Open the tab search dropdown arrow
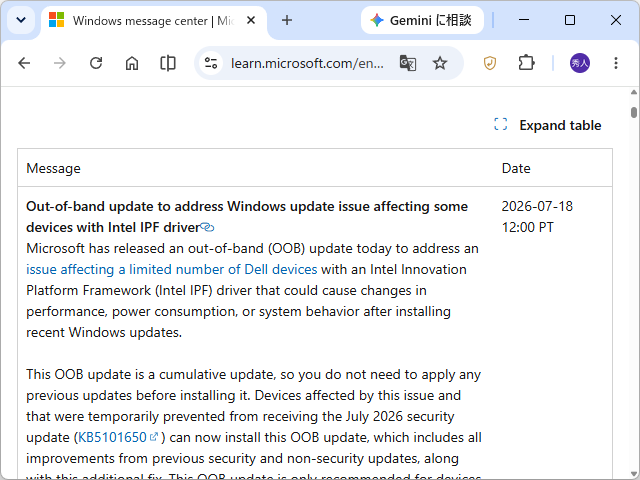This screenshot has width=640, height=480. pos(21,20)
